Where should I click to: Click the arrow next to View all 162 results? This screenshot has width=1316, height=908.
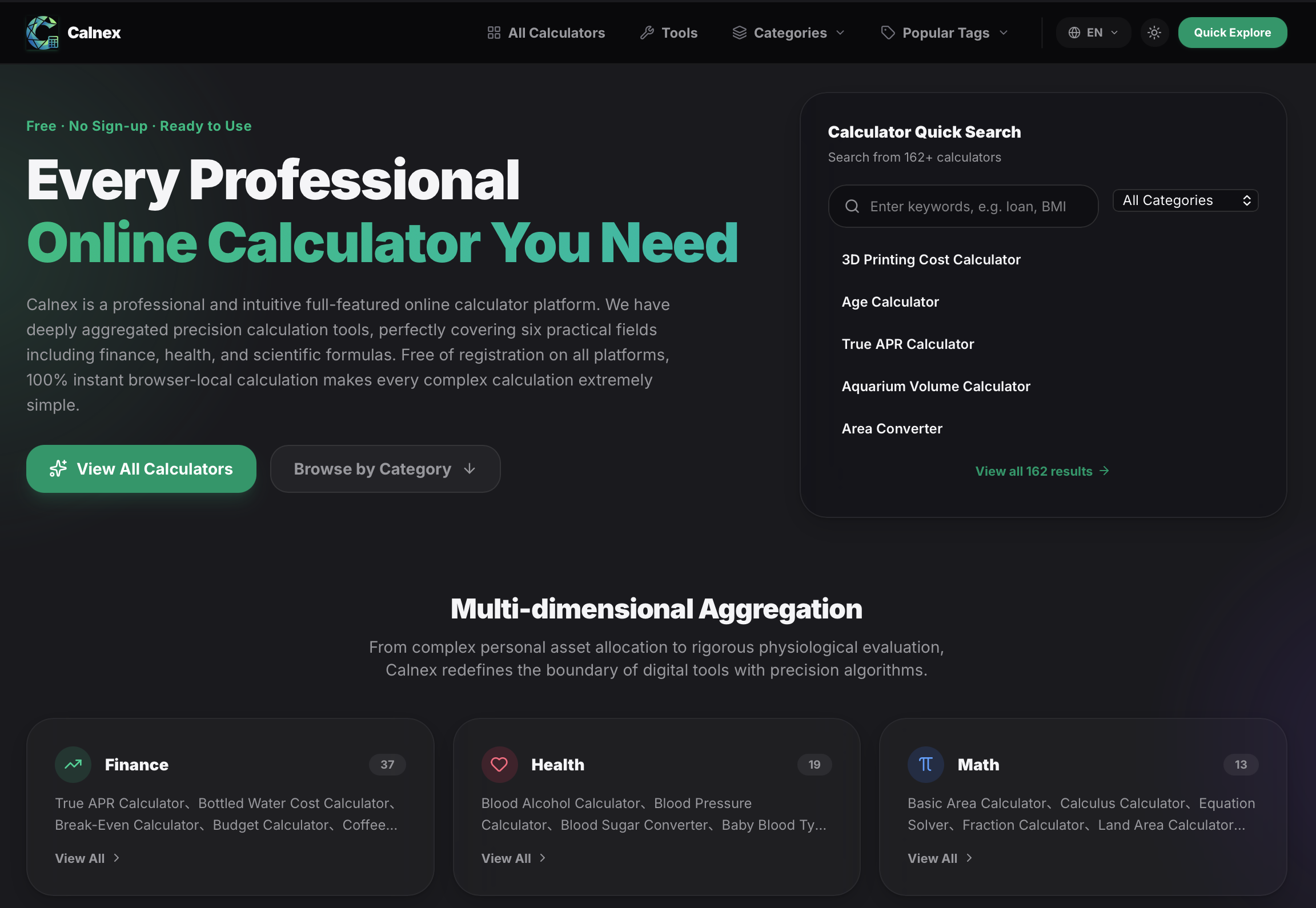pos(1105,471)
